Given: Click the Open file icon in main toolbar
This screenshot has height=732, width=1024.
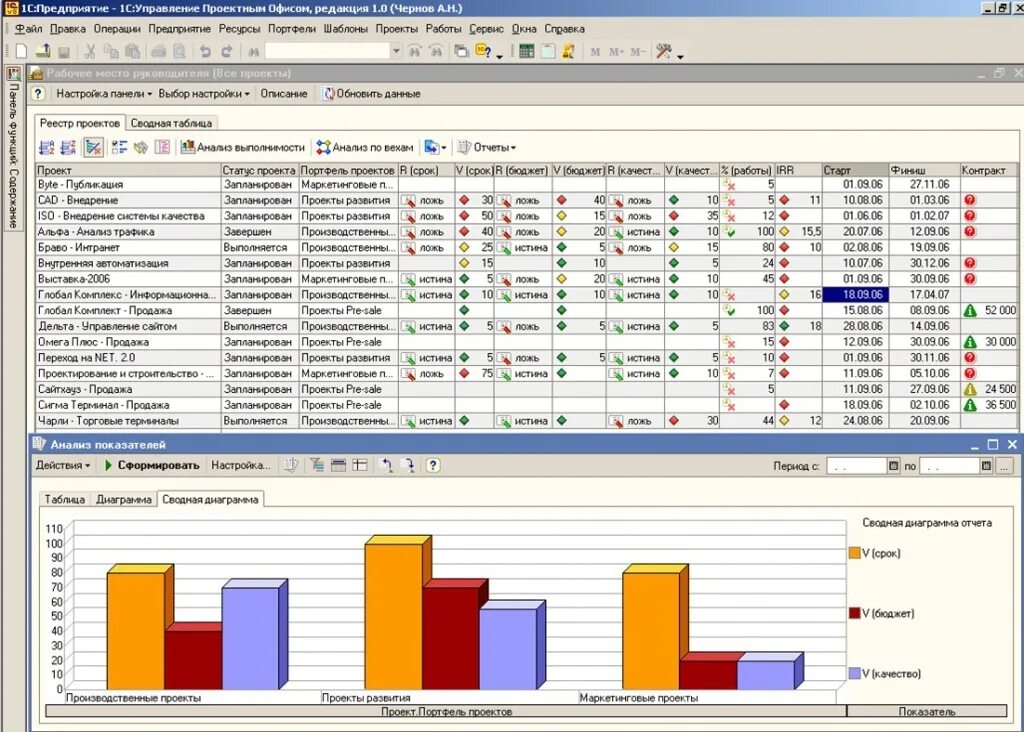Looking at the screenshot, I should 42,52.
